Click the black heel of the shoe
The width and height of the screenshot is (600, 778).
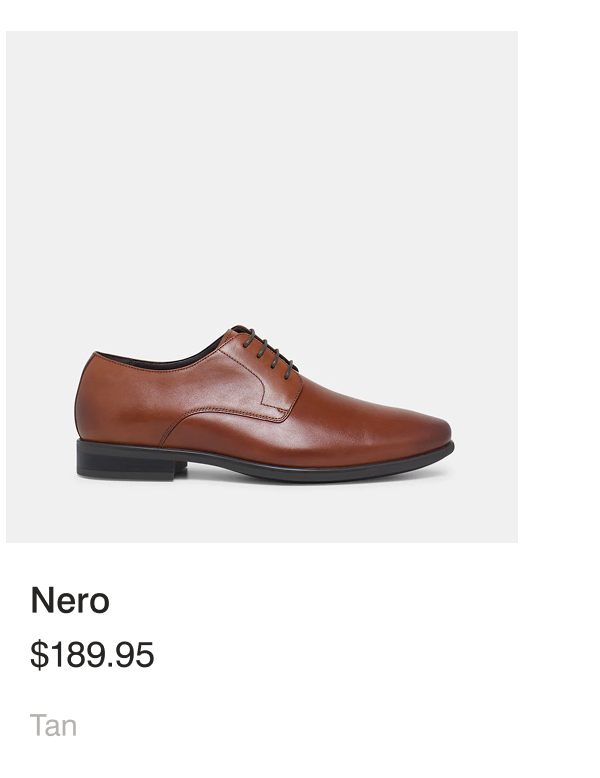click(x=130, y=461)
